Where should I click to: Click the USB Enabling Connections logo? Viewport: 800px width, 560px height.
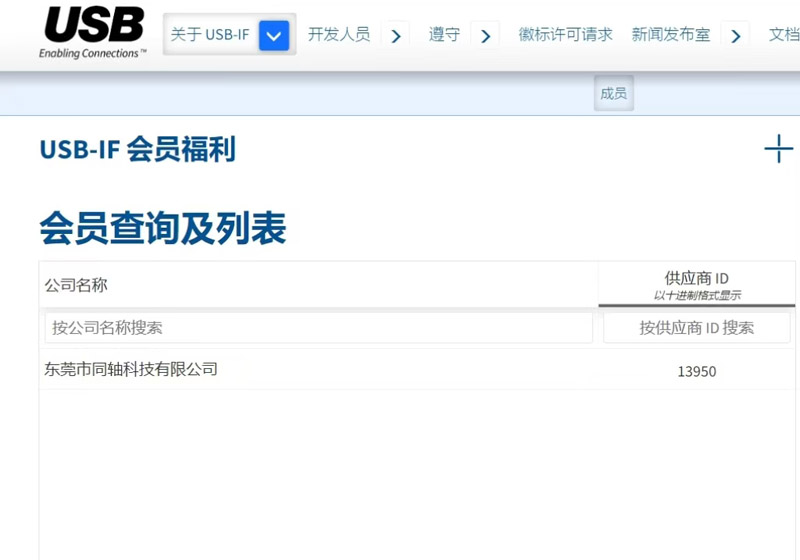click(x=93, y=33)
